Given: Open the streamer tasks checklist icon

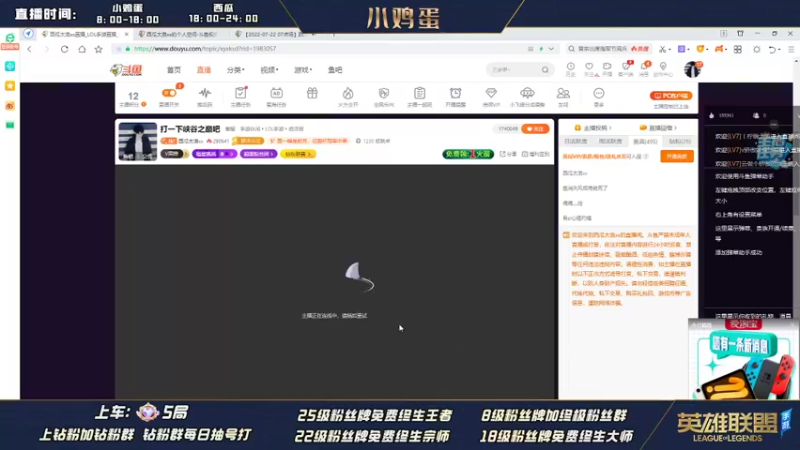Looking at the screenshot, I should click(240, 93).
